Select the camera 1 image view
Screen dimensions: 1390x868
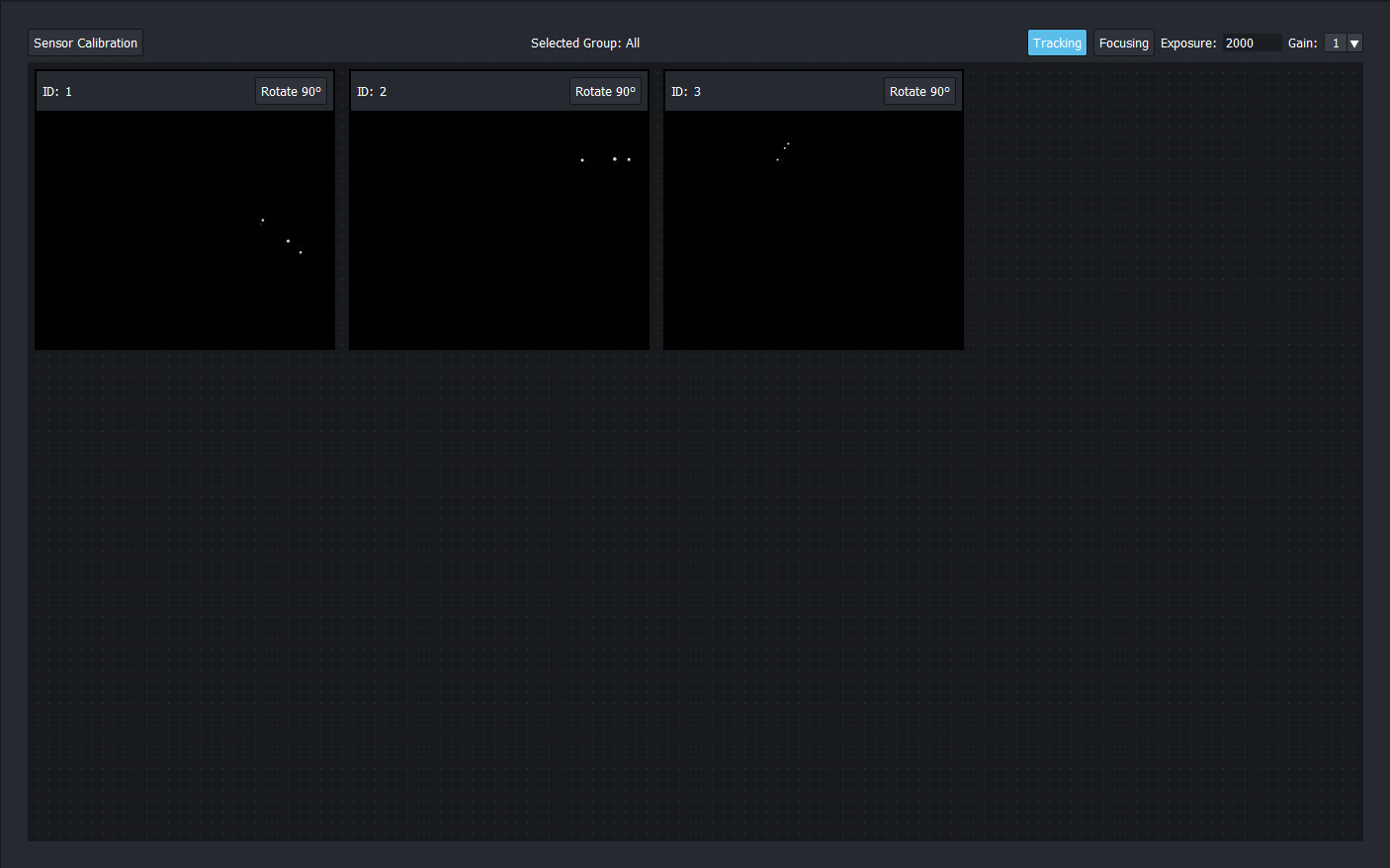click(185, 229)
